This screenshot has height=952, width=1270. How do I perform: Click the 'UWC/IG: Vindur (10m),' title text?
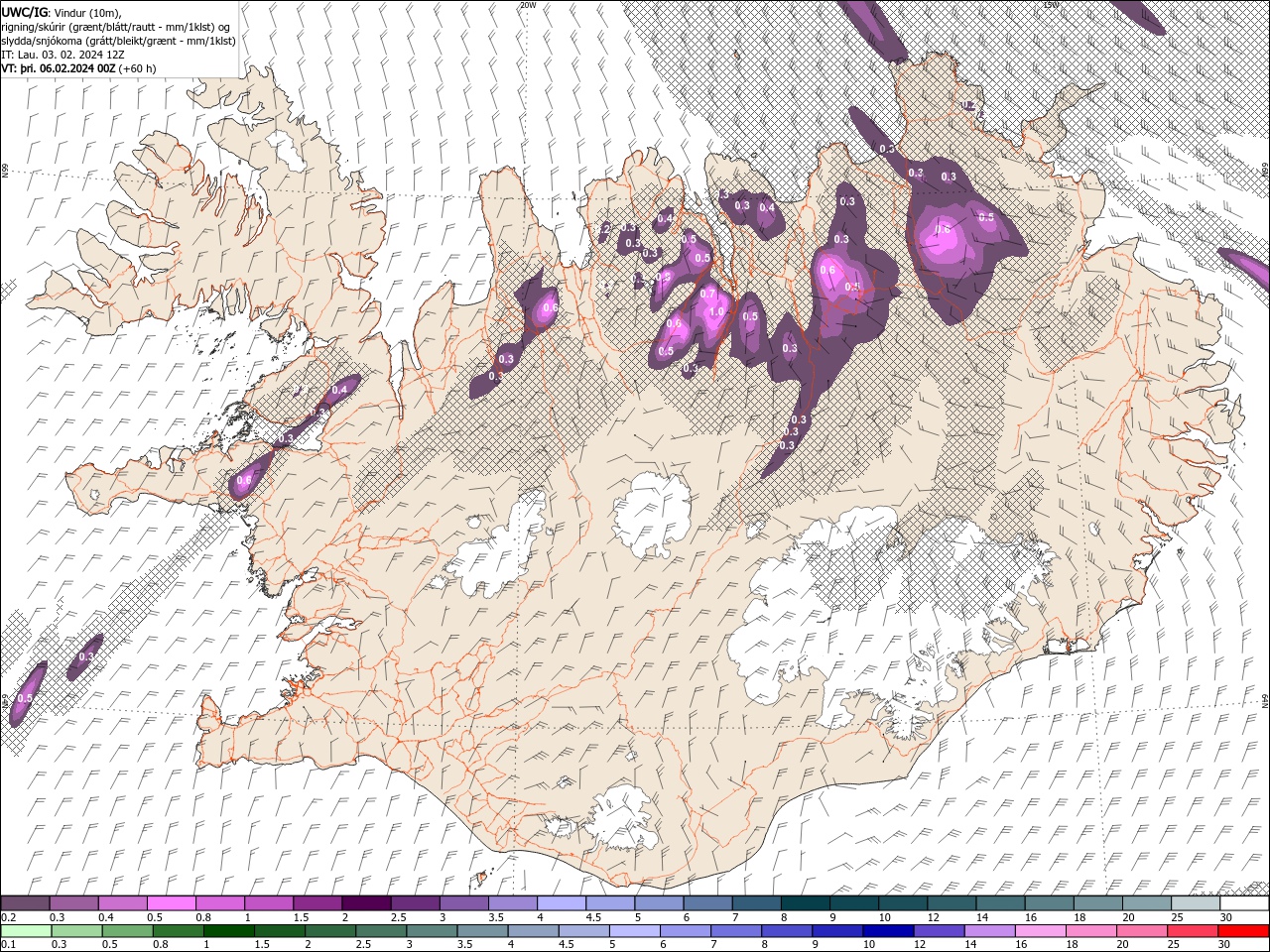click(60, 12)
